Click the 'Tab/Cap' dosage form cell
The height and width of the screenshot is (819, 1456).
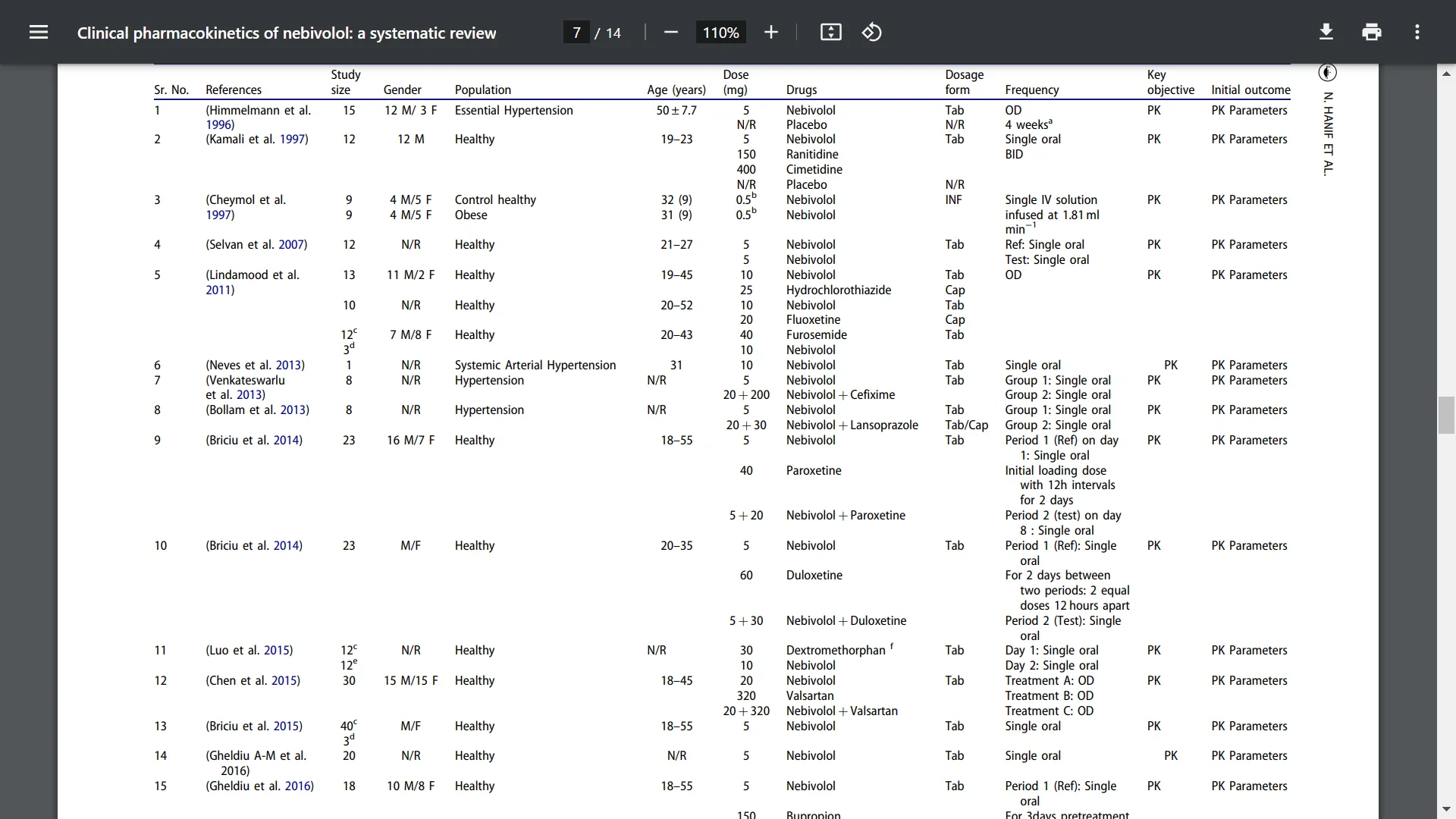coord(967,425)
